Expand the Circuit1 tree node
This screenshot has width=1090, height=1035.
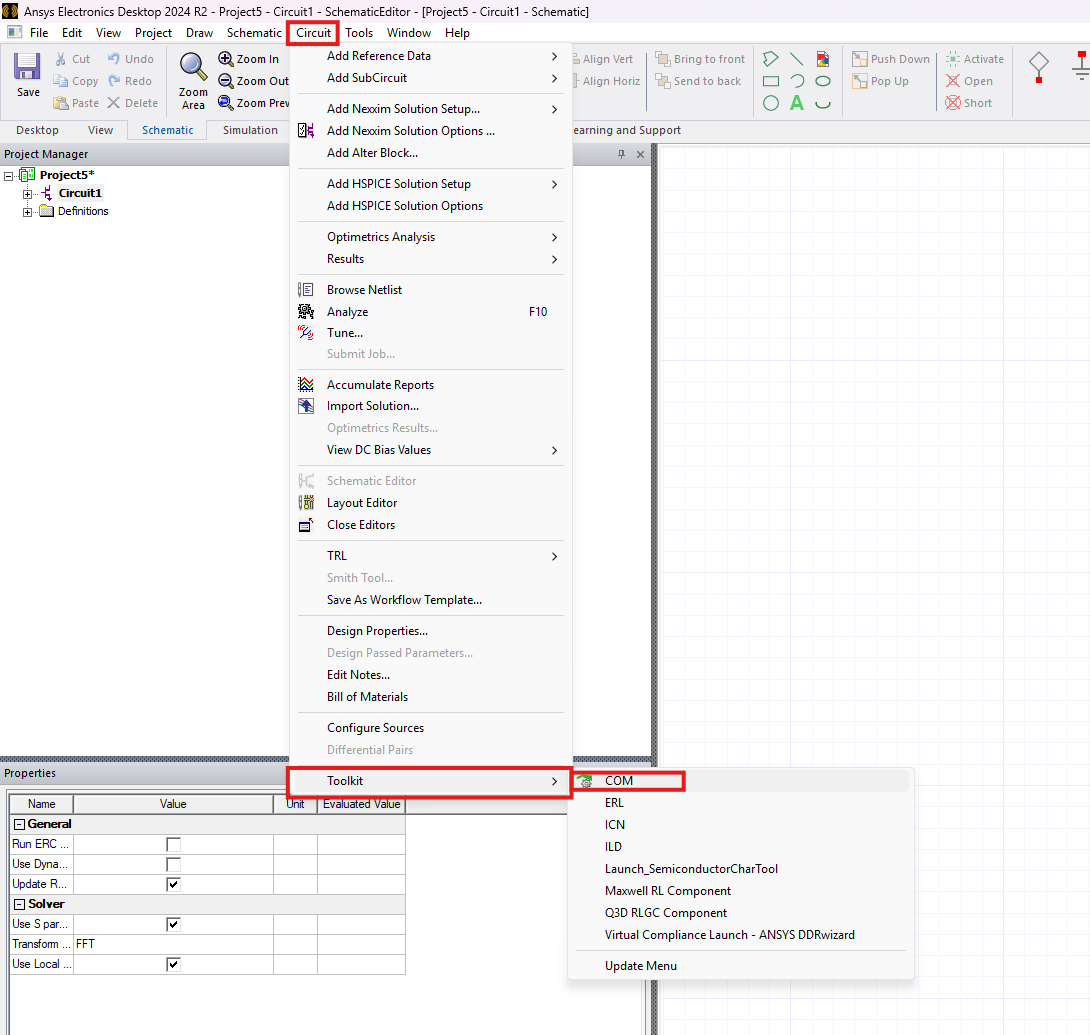(29, 193)
